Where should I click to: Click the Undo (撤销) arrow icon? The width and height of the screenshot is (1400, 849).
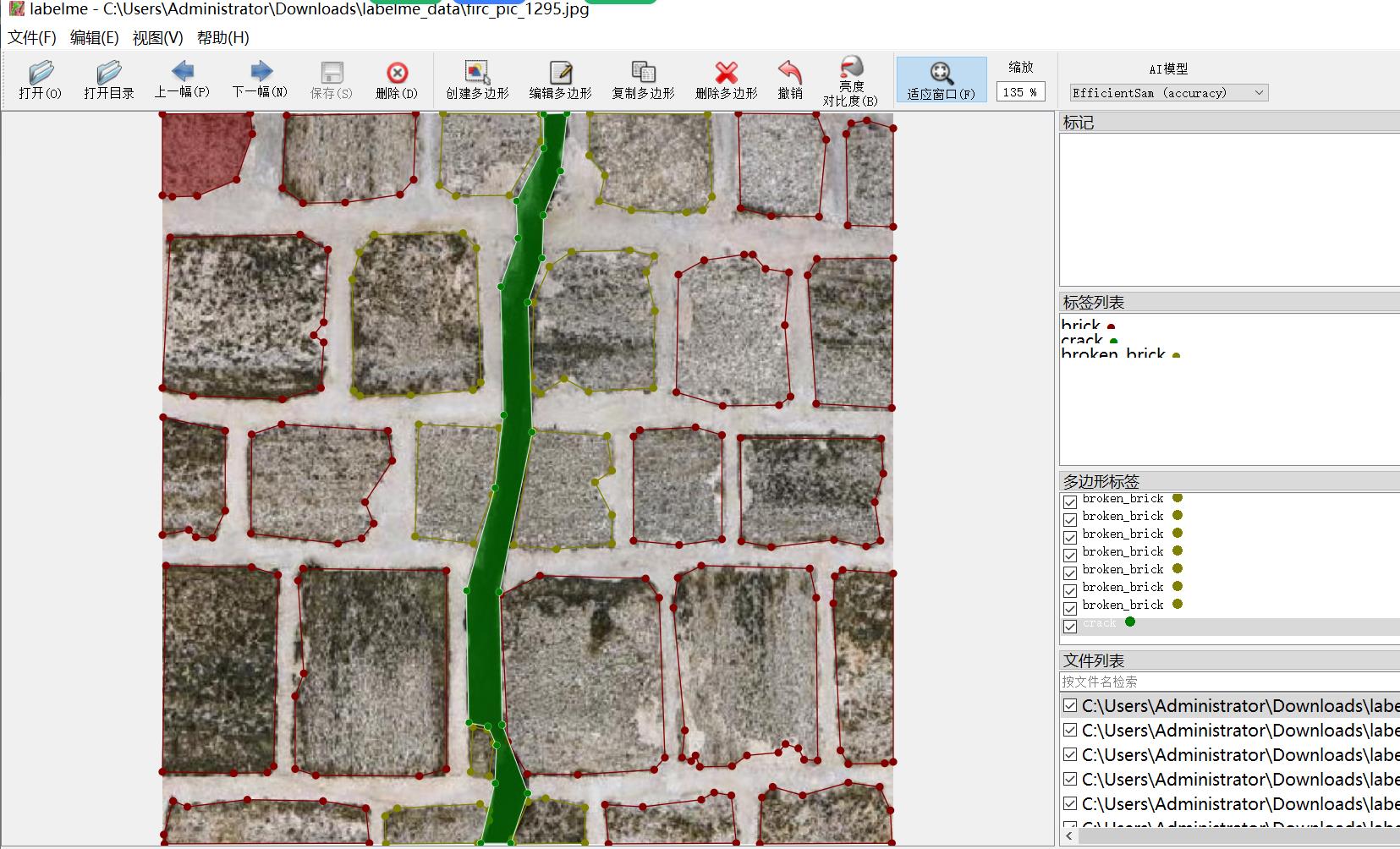[790, 71]
